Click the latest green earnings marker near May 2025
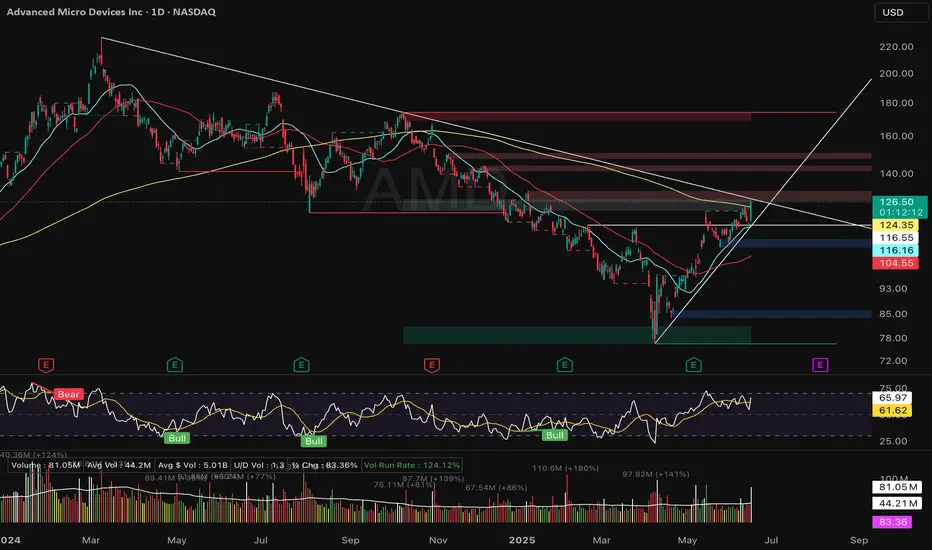 click(693, 364)
